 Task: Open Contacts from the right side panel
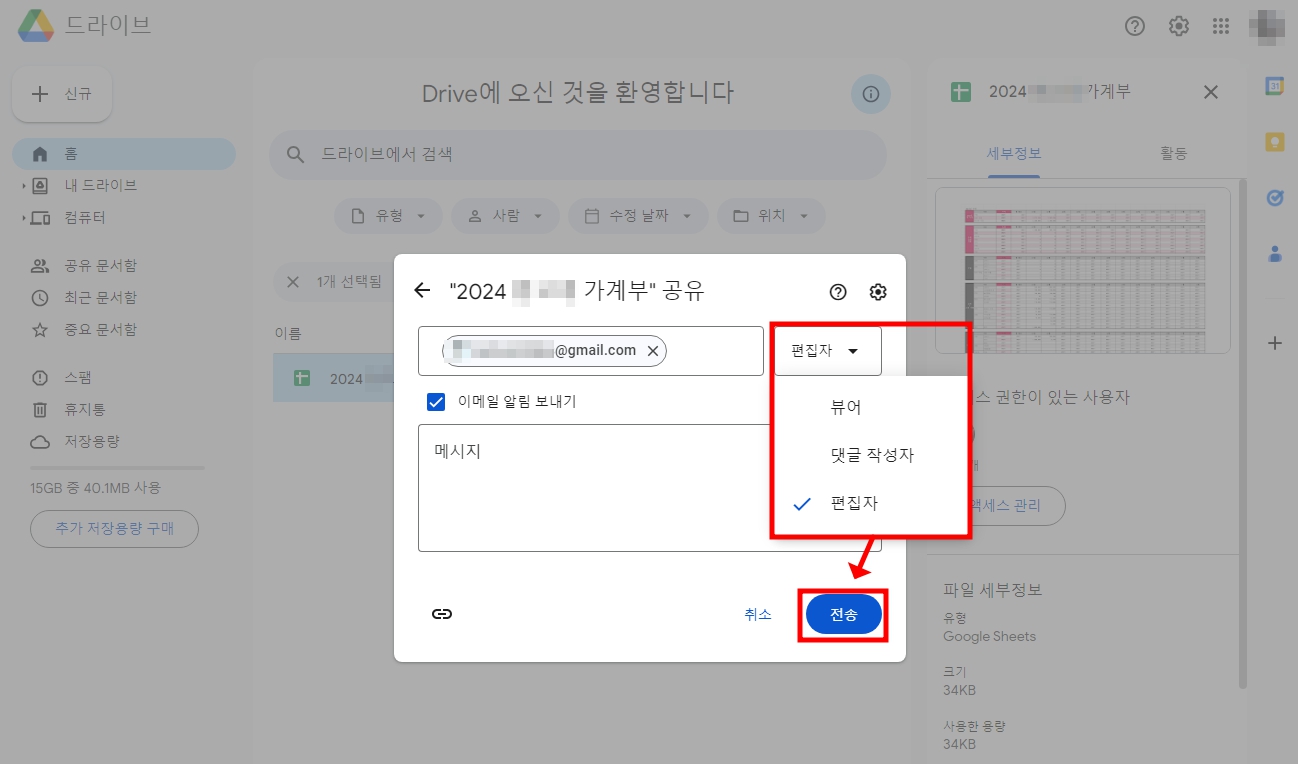(1275, 254)
